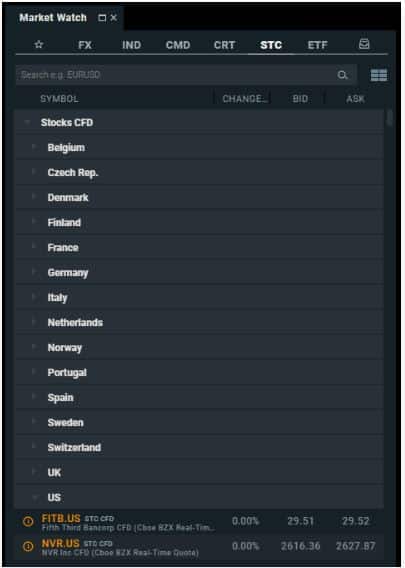
Task: Close the Market Watch panel
Action: pyautogui.click(x=114, y=17)
